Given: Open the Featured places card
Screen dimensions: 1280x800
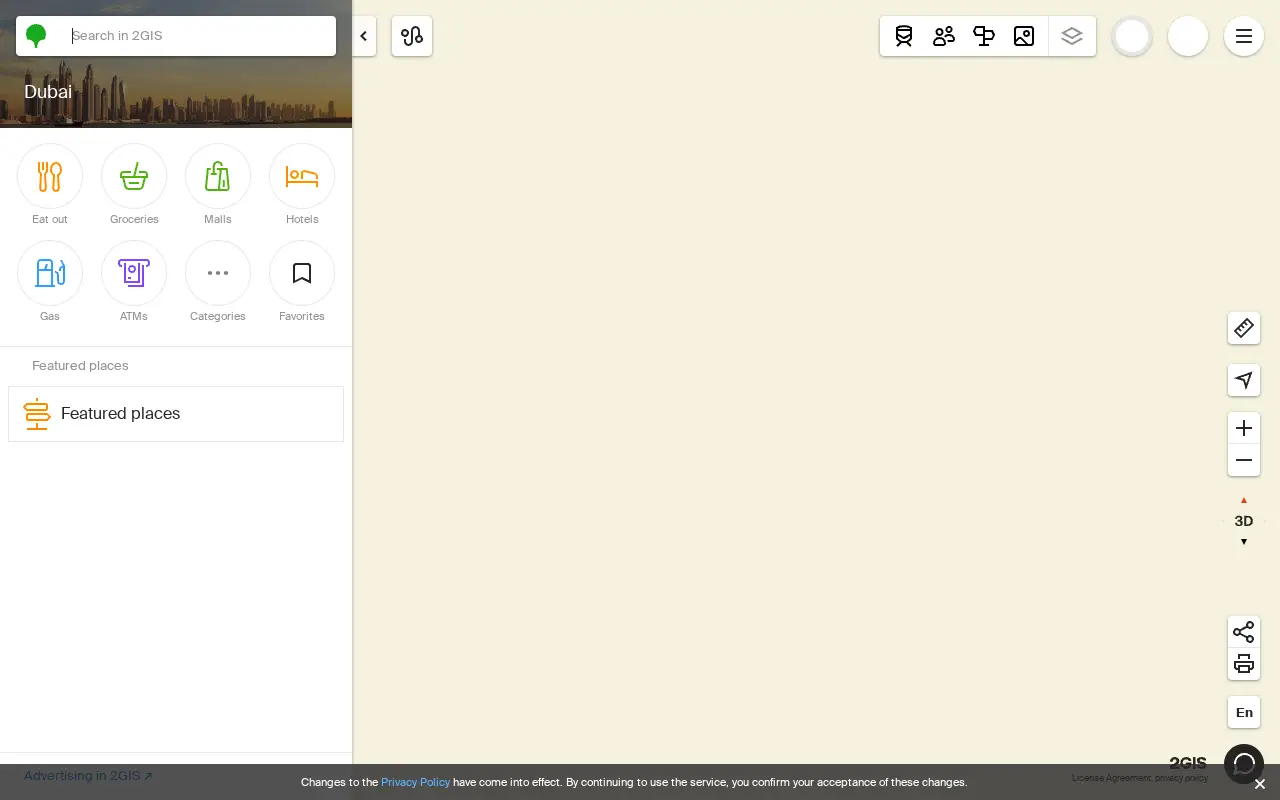Looking at the screenshot, I should click(x=176, y=414).
